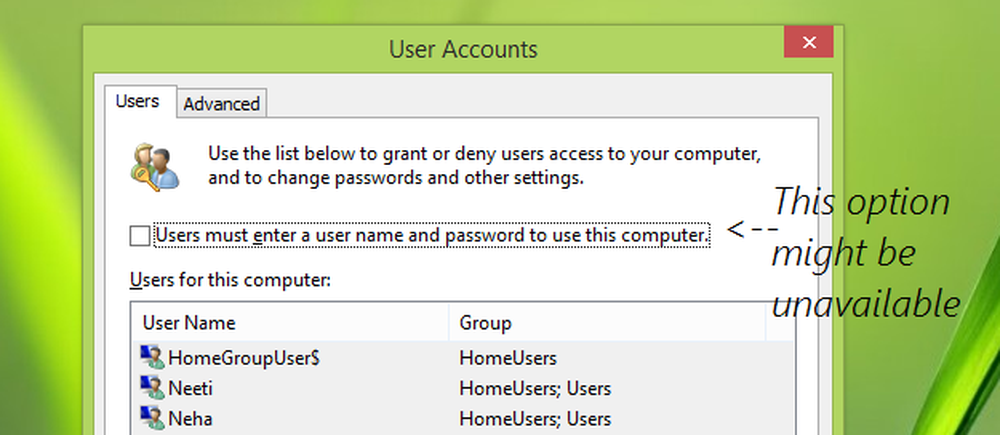The image size is (1000, 435).
Task: Click the 'Users for this computer:' label
Action: (230, 279)
